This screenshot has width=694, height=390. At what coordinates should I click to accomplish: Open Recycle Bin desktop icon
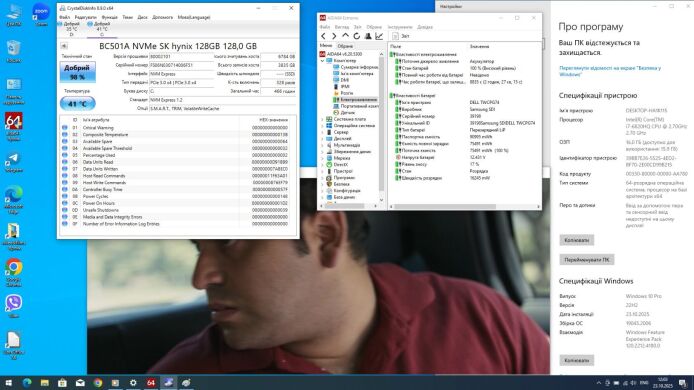tap(14, 51)
